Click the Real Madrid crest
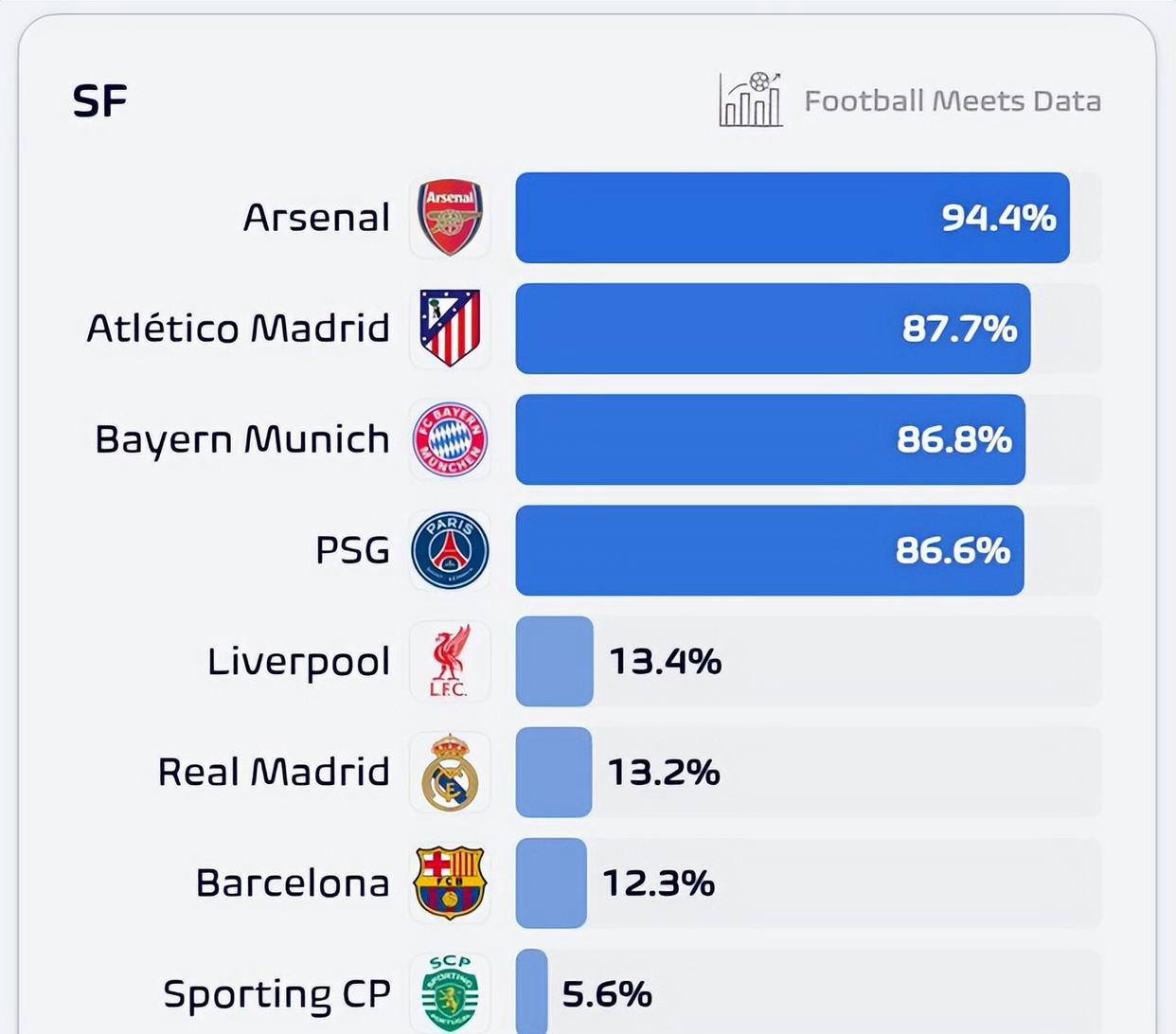The image size is (1176, 1034). click(x=450, y=772)
